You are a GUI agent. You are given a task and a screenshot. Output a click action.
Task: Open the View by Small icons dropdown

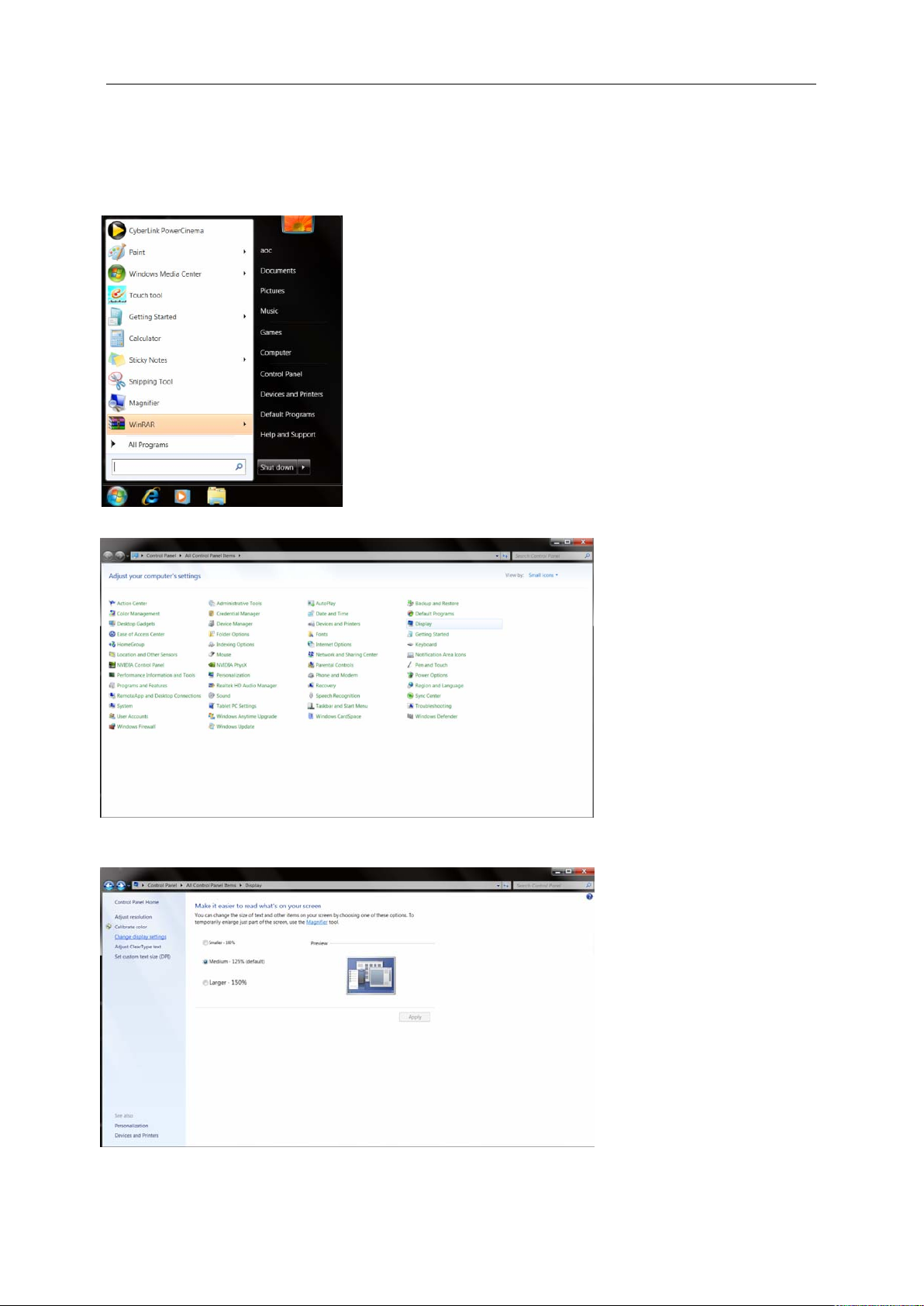click(x=543, y=575)
